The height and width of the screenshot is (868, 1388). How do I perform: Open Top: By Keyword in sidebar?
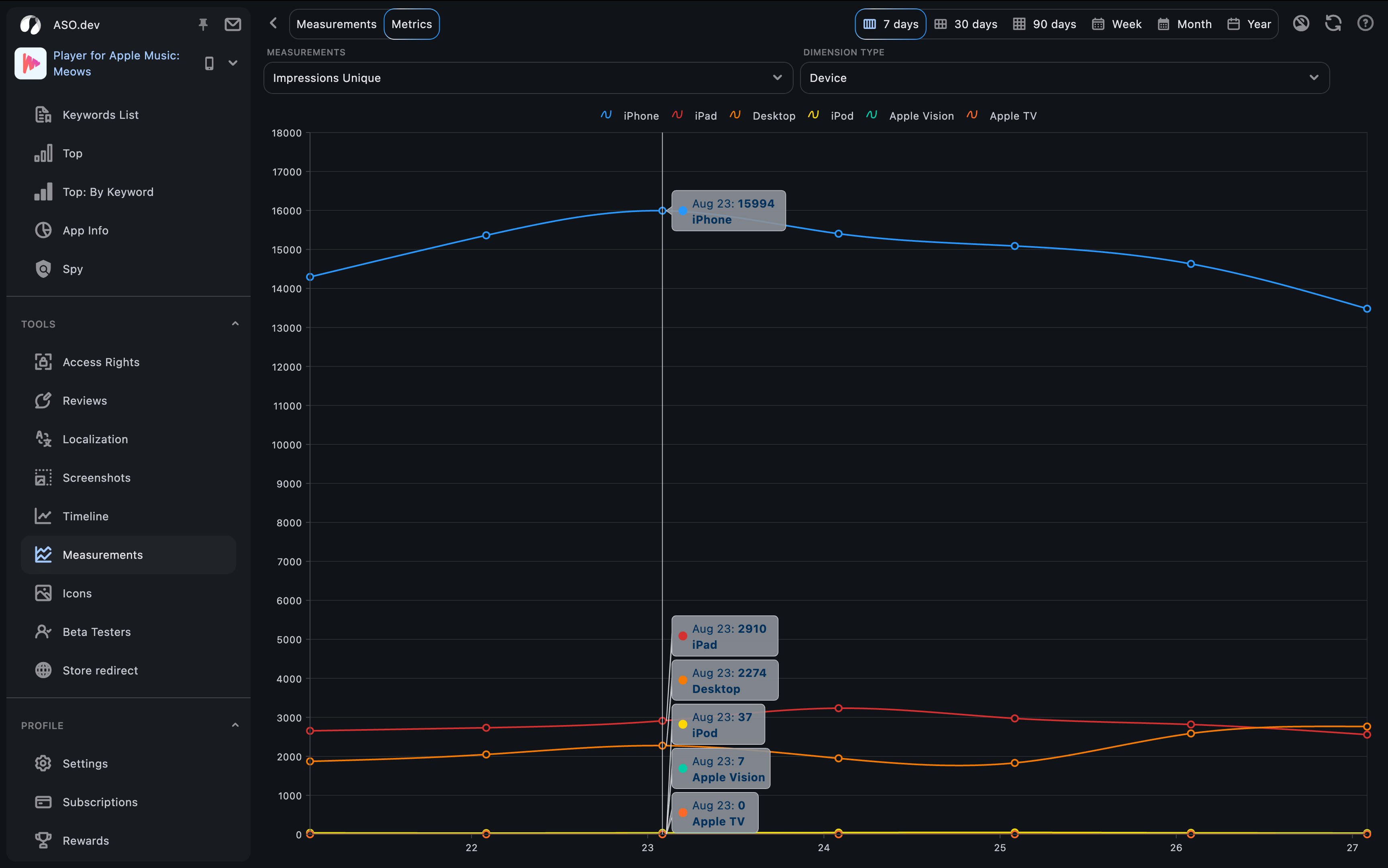point(129,192)
